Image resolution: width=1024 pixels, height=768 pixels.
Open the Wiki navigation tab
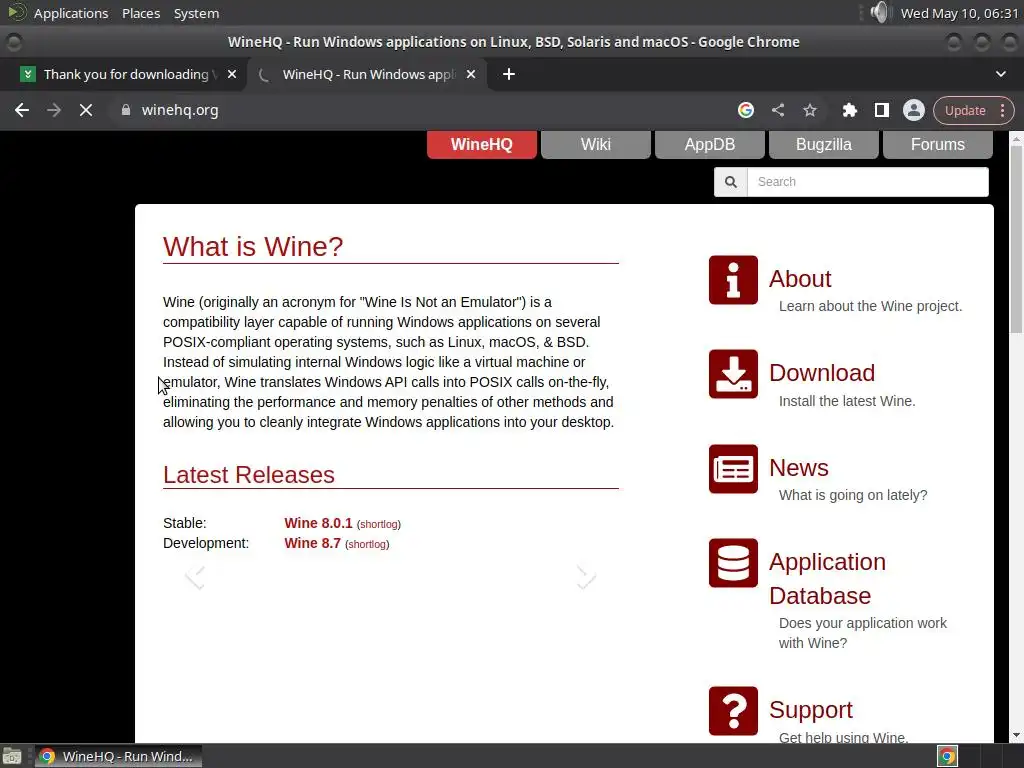pos(596,144)
